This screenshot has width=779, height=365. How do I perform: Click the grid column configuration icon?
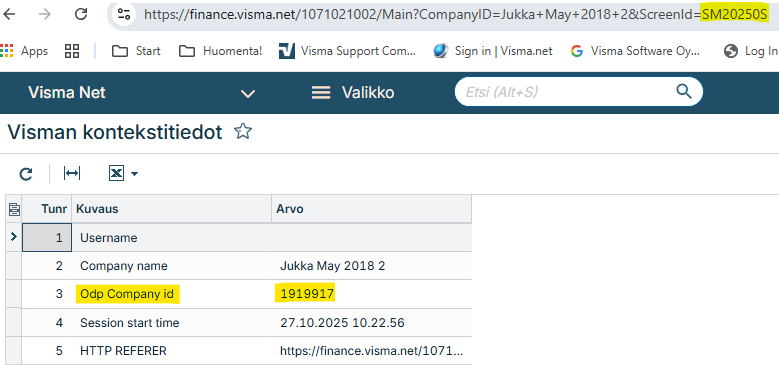click(x=14, y=209)
